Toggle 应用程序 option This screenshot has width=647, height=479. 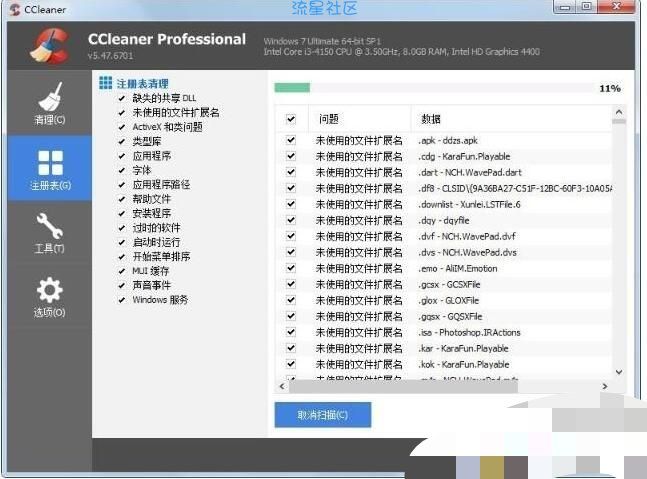(122, 156)
